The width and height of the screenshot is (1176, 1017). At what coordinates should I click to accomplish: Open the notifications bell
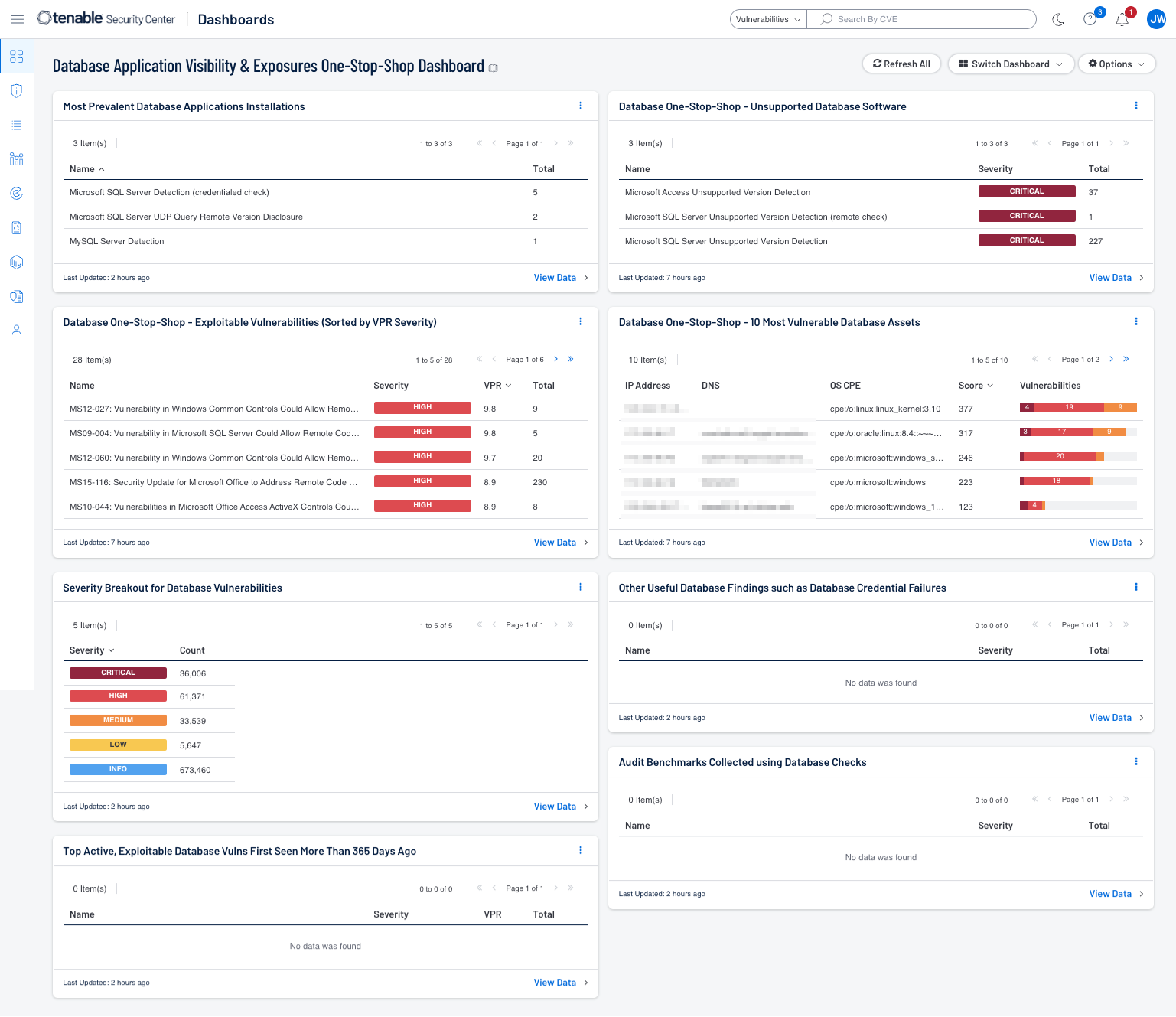(x=1122, y=19)
